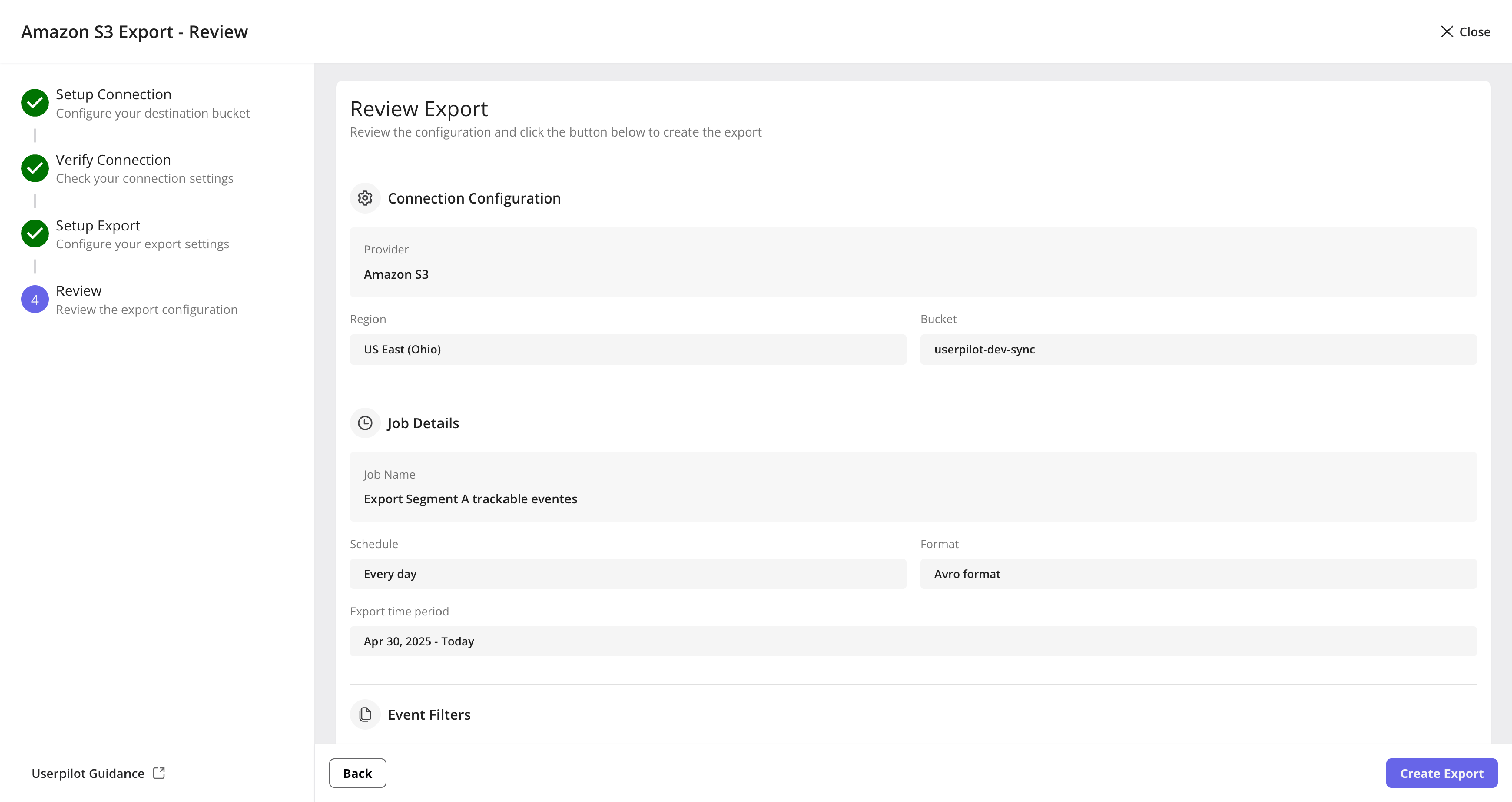The image size is (1512, 802).
Task: Click the Connection Configuration section title
Action: pyautogui.click(x=474, y=199)
